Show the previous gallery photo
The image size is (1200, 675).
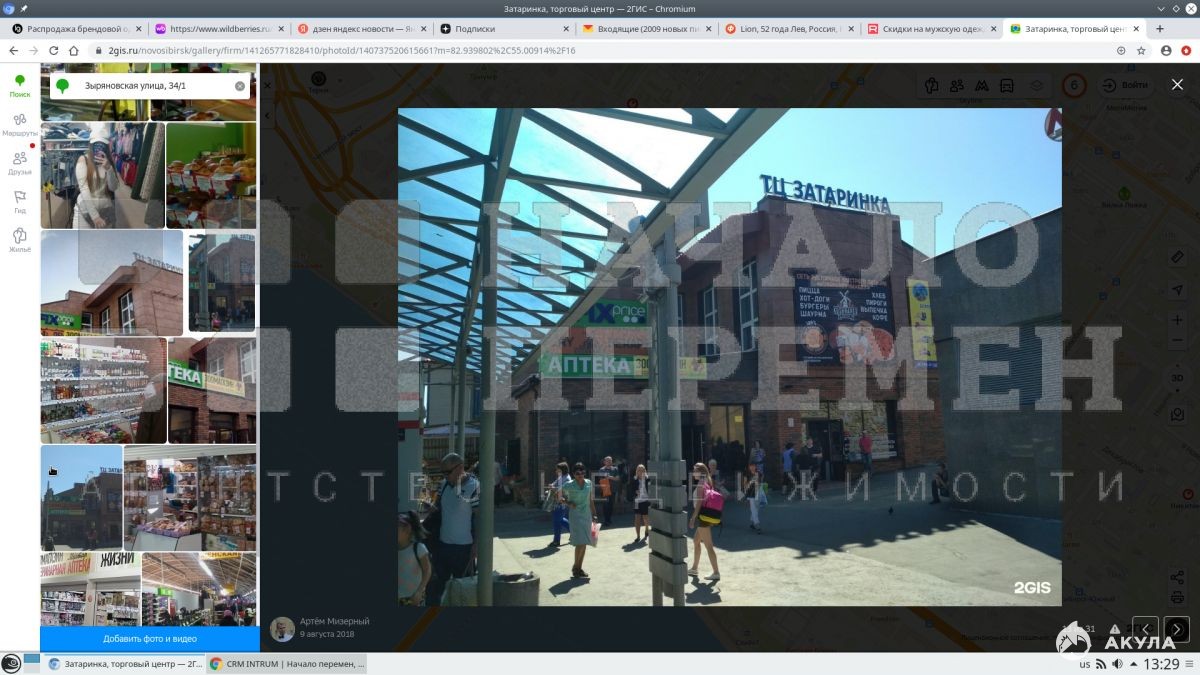click(x=1145, y=629)
